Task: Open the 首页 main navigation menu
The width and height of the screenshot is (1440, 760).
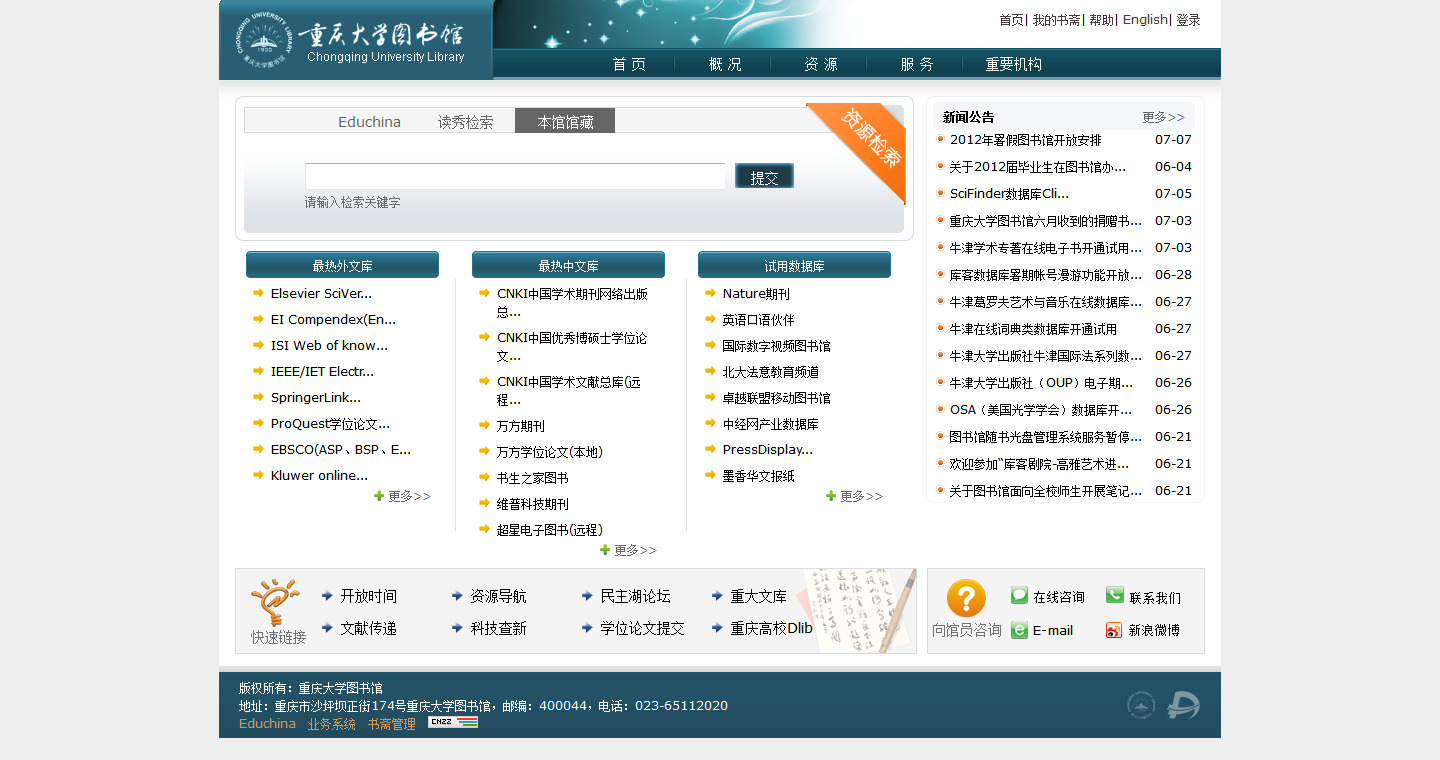Action: point(629,64)
